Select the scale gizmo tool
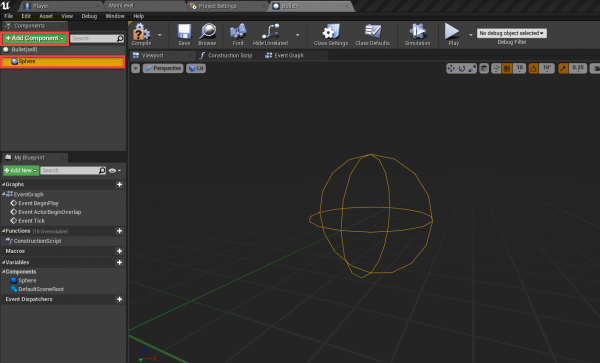 tap(472, 68)
